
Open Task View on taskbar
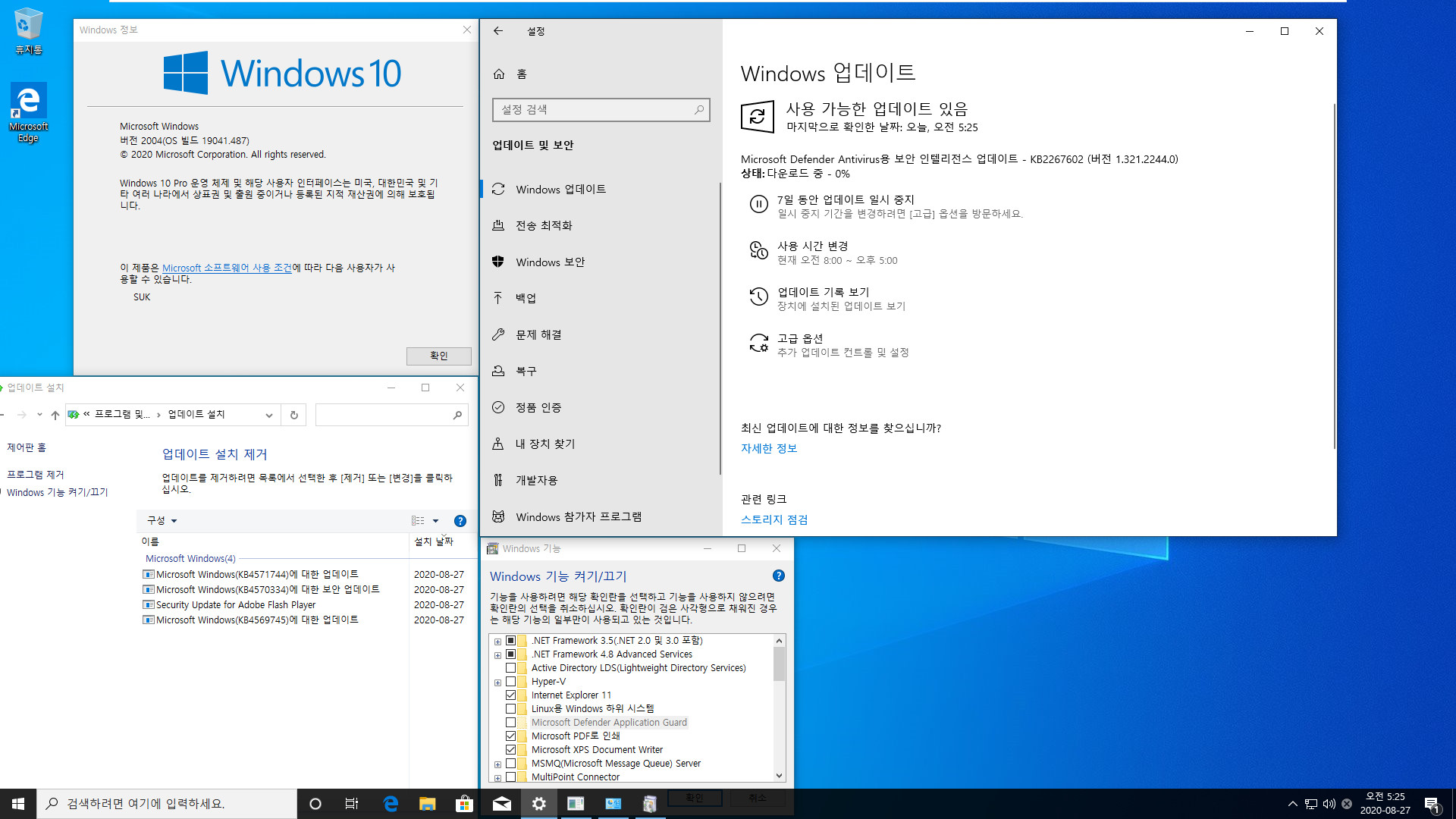point(352,804)
